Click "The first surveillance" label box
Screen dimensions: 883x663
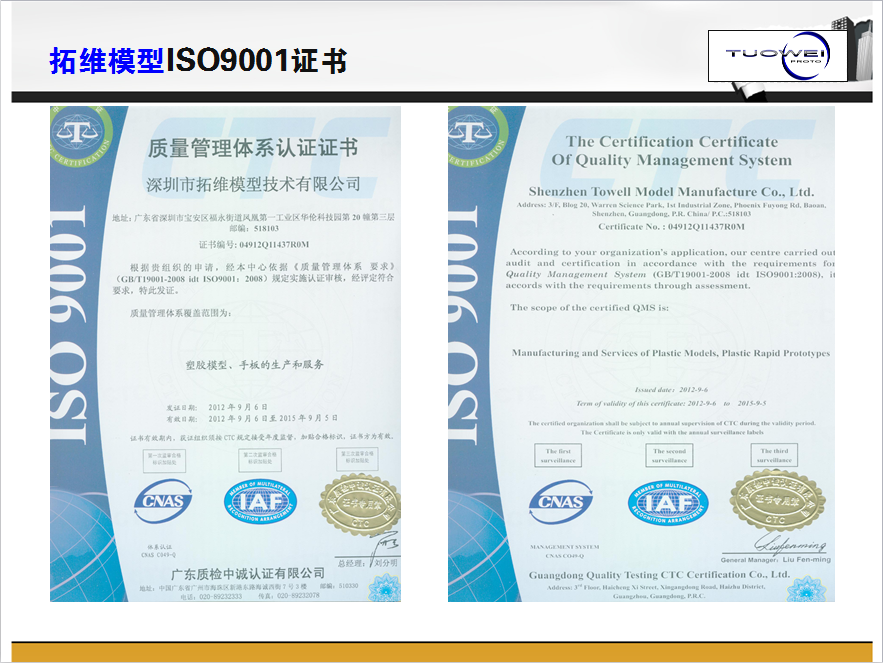click(x=559, y=456)
